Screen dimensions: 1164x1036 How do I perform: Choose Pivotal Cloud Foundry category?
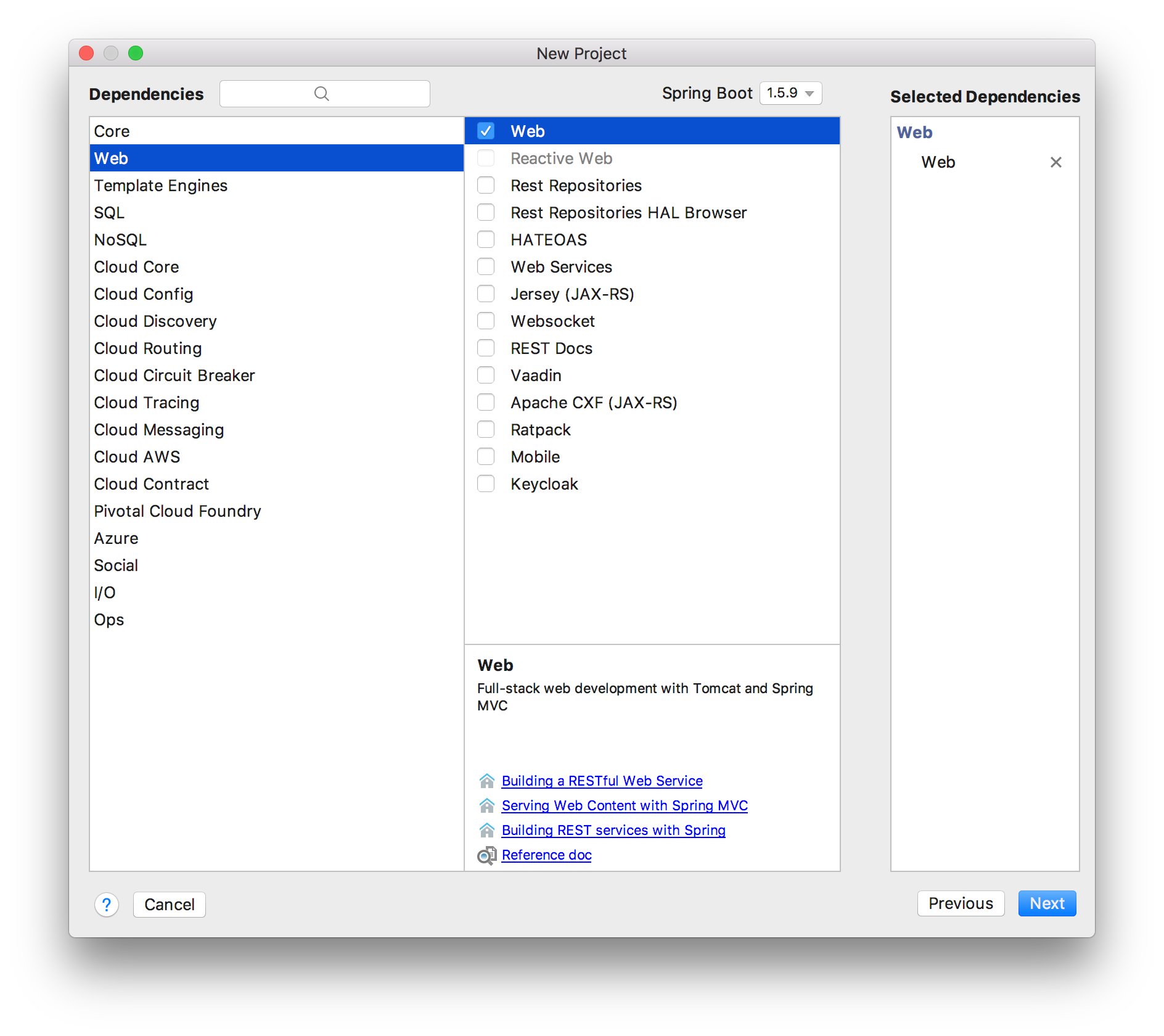[x=276, y=511]
